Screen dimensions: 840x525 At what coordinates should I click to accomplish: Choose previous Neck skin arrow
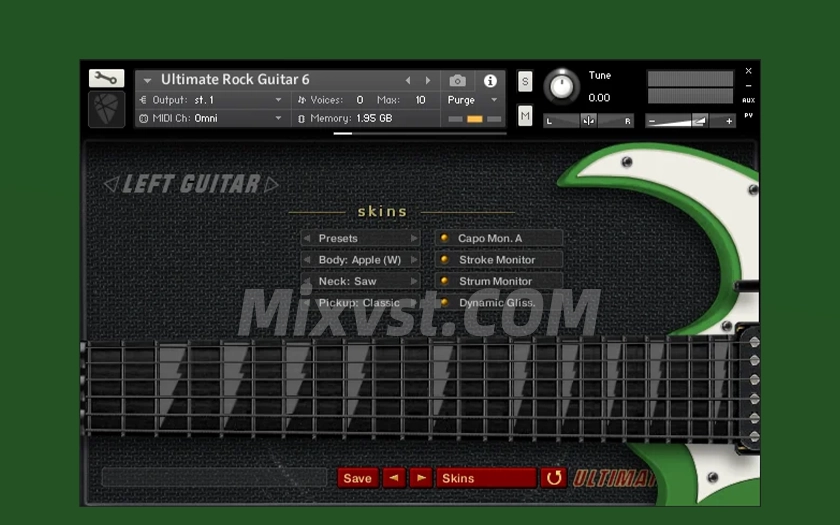307,281
